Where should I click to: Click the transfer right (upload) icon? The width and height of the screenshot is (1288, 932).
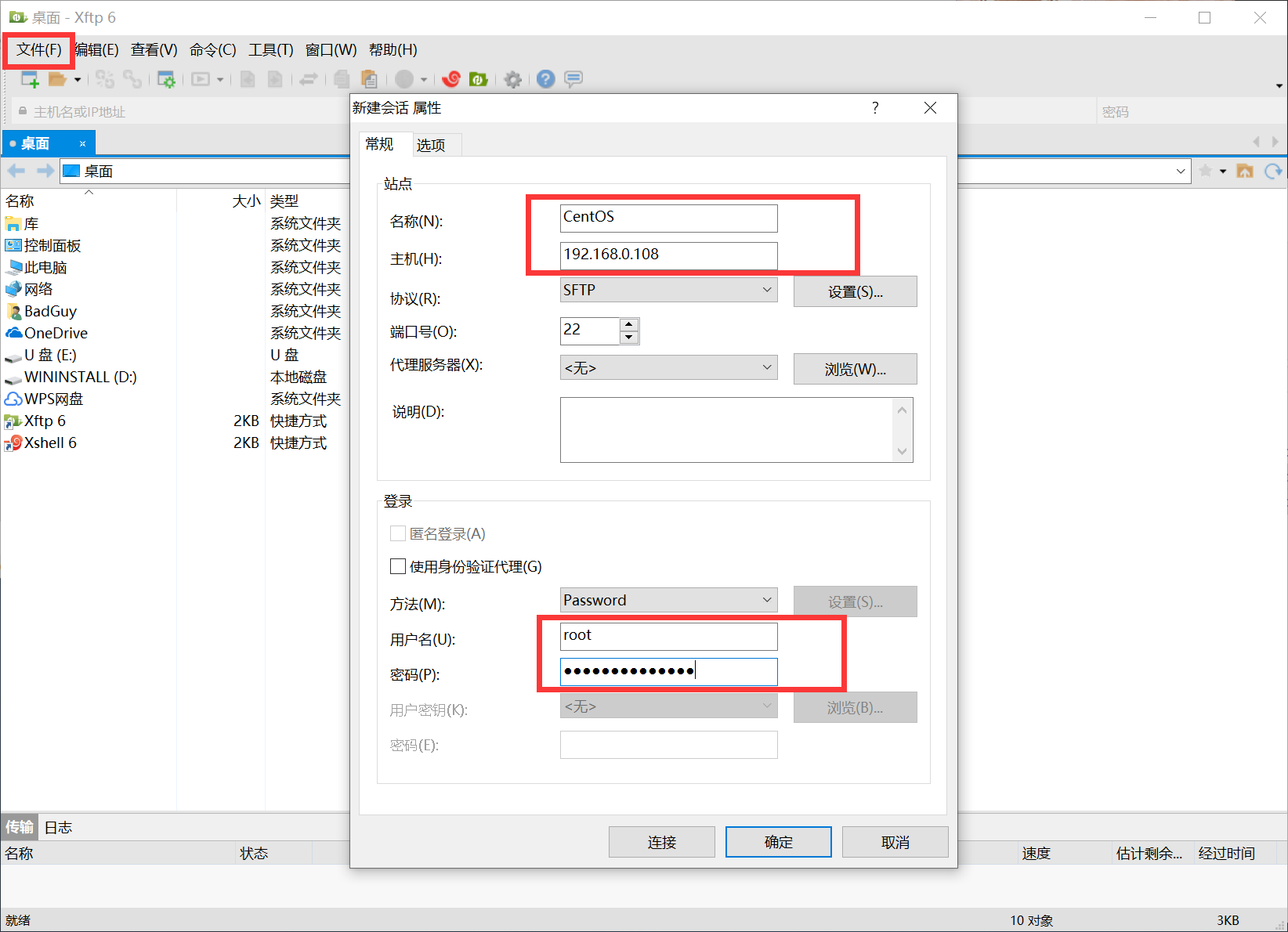pyautogui.click(x=275, y=79)
